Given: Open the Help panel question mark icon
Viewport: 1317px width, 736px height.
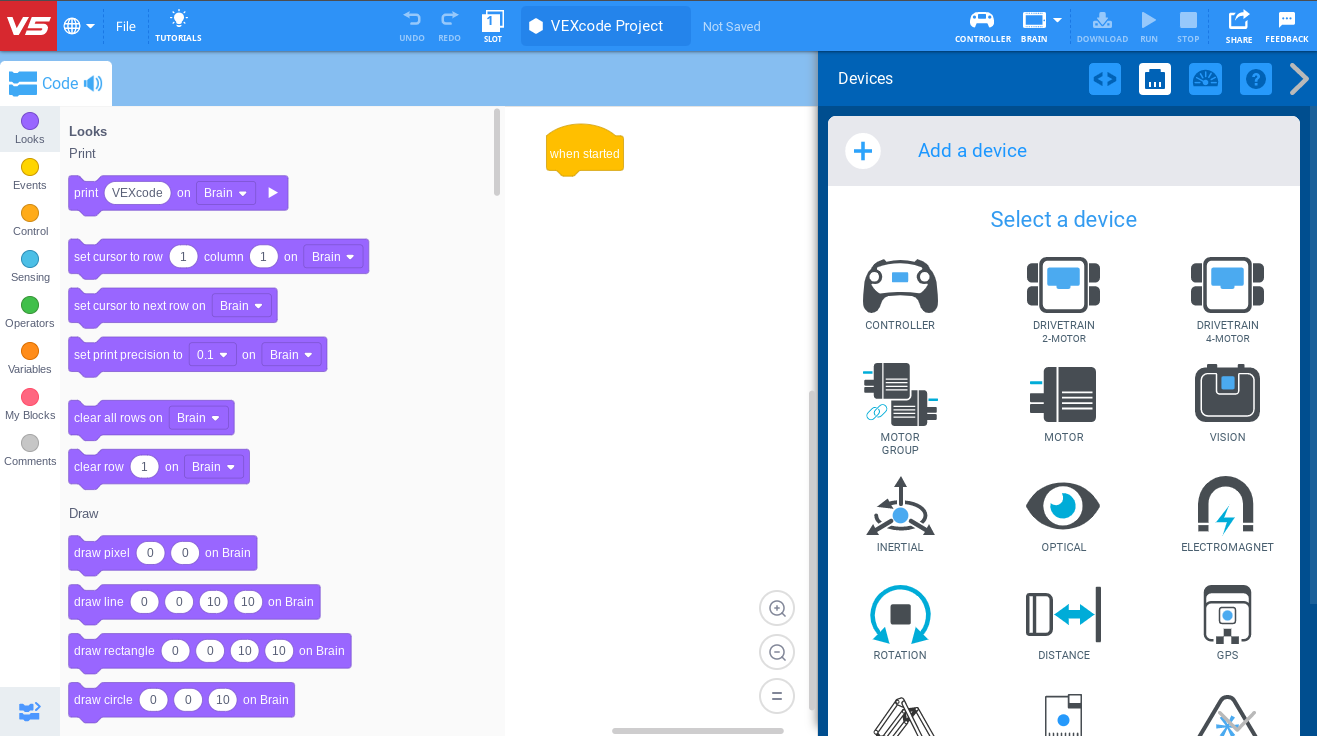Looking at the screenshot, I should click(1255, 79).
